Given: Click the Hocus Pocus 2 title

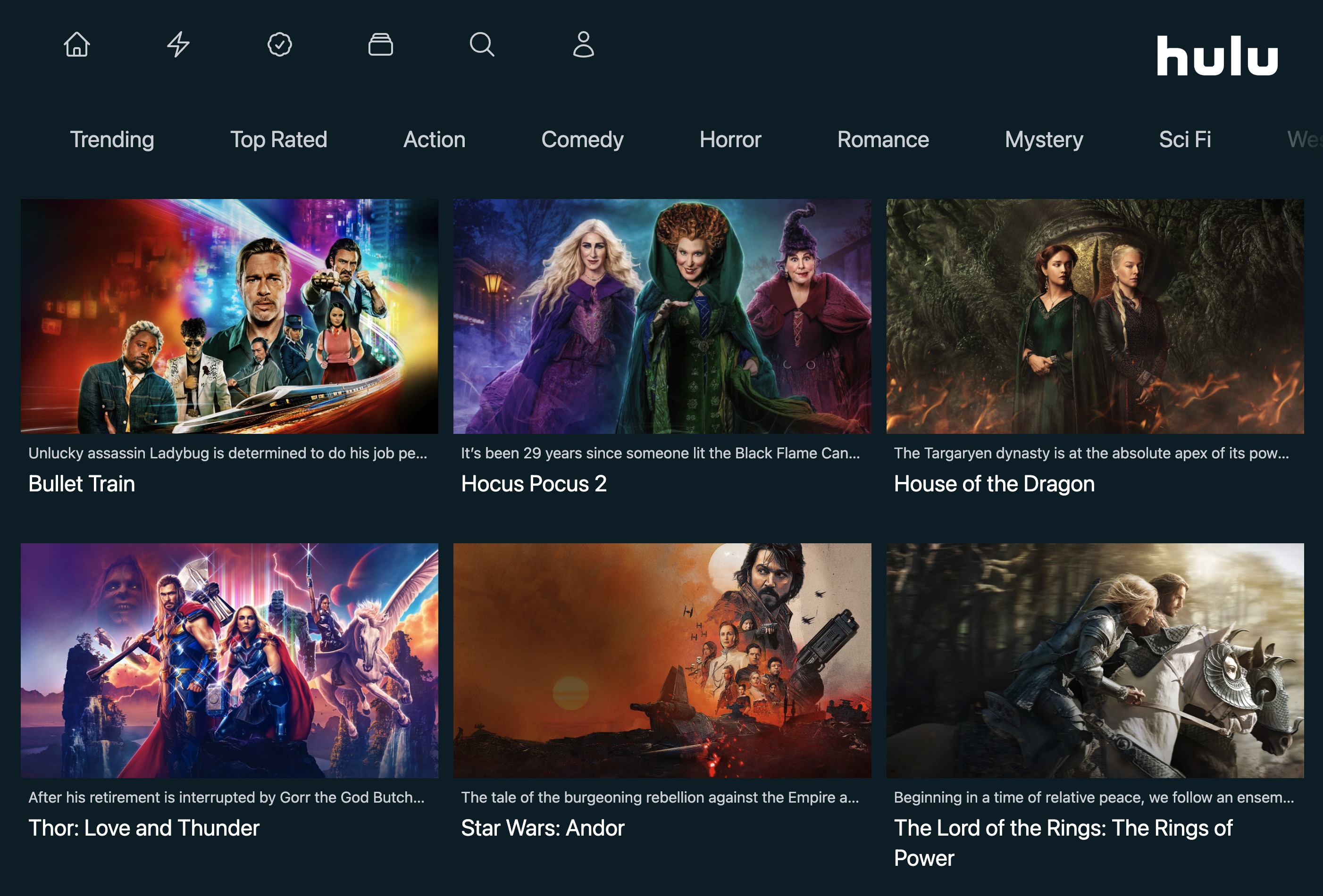Looking at the screenshot, I should 534,483.
